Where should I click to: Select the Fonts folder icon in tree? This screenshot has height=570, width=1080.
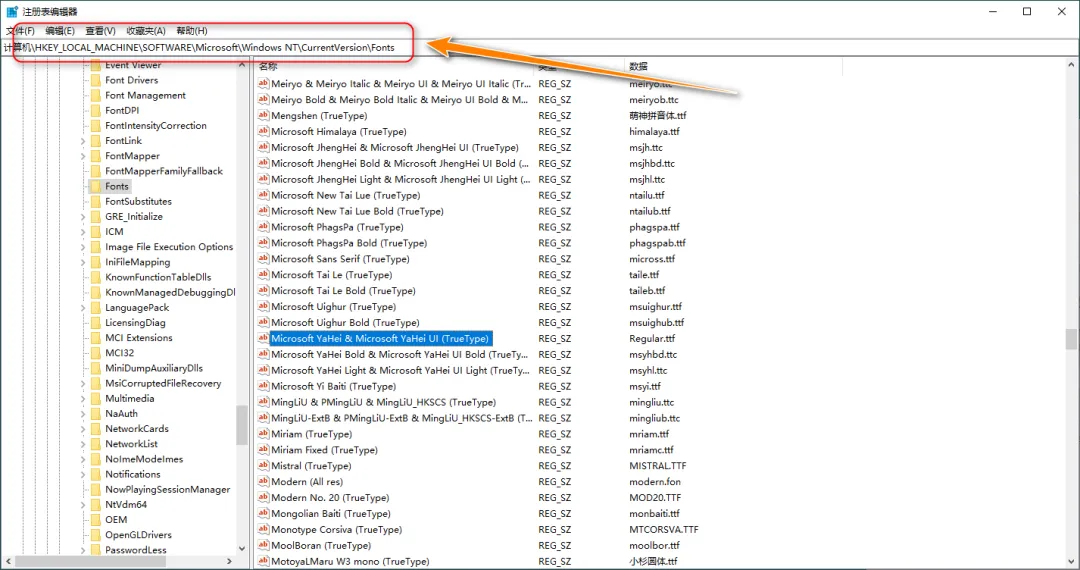coord(96,187)
